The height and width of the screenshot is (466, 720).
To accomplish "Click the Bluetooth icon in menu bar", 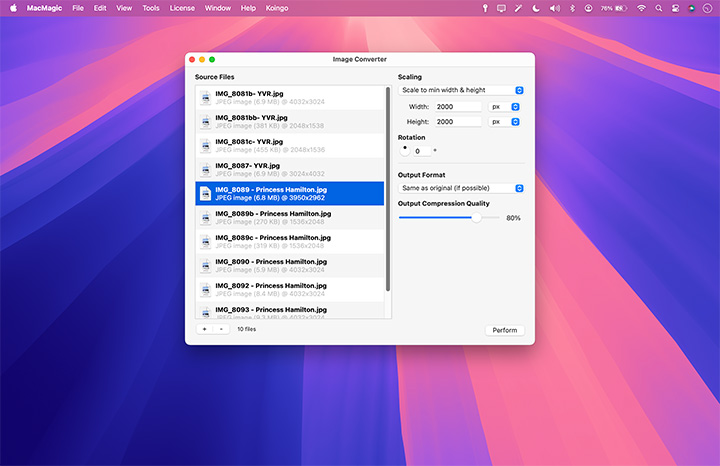I will [571, 8].
